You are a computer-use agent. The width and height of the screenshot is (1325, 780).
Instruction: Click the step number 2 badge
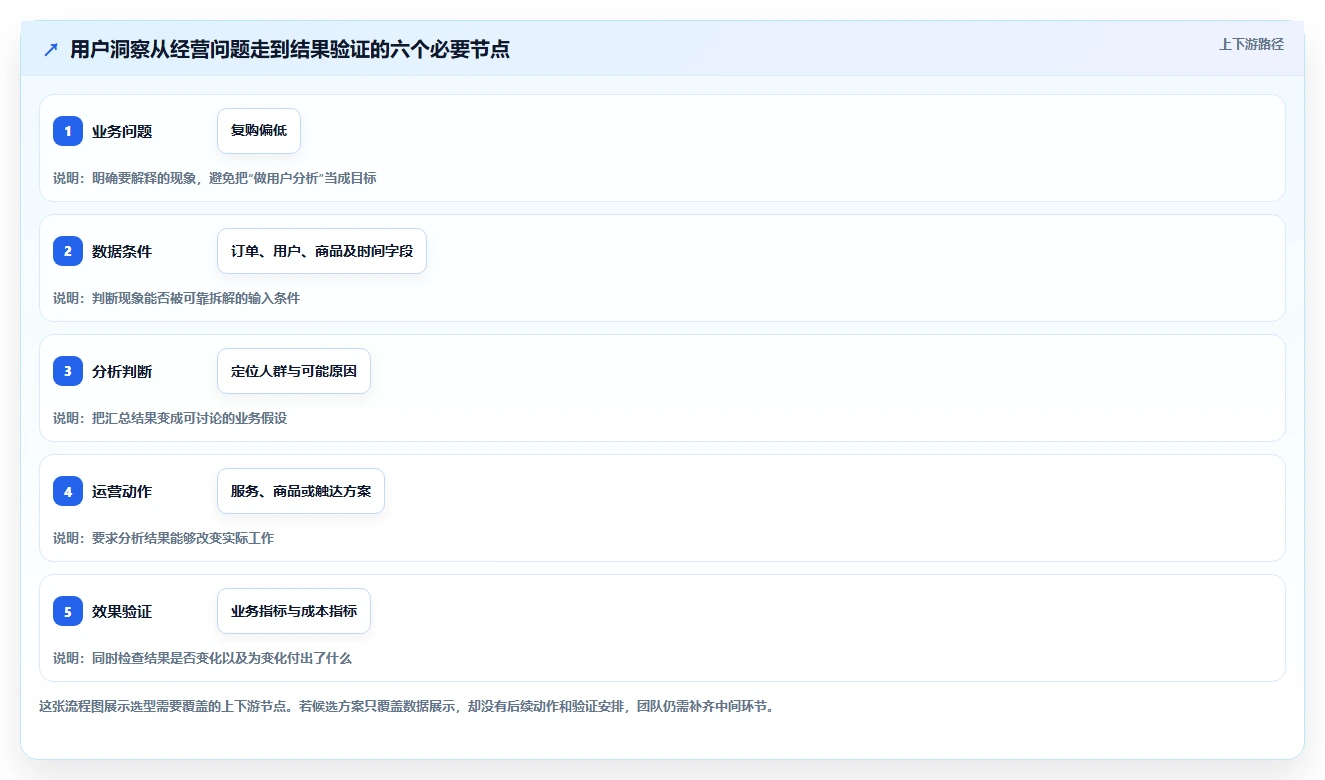tap(68, 251)
